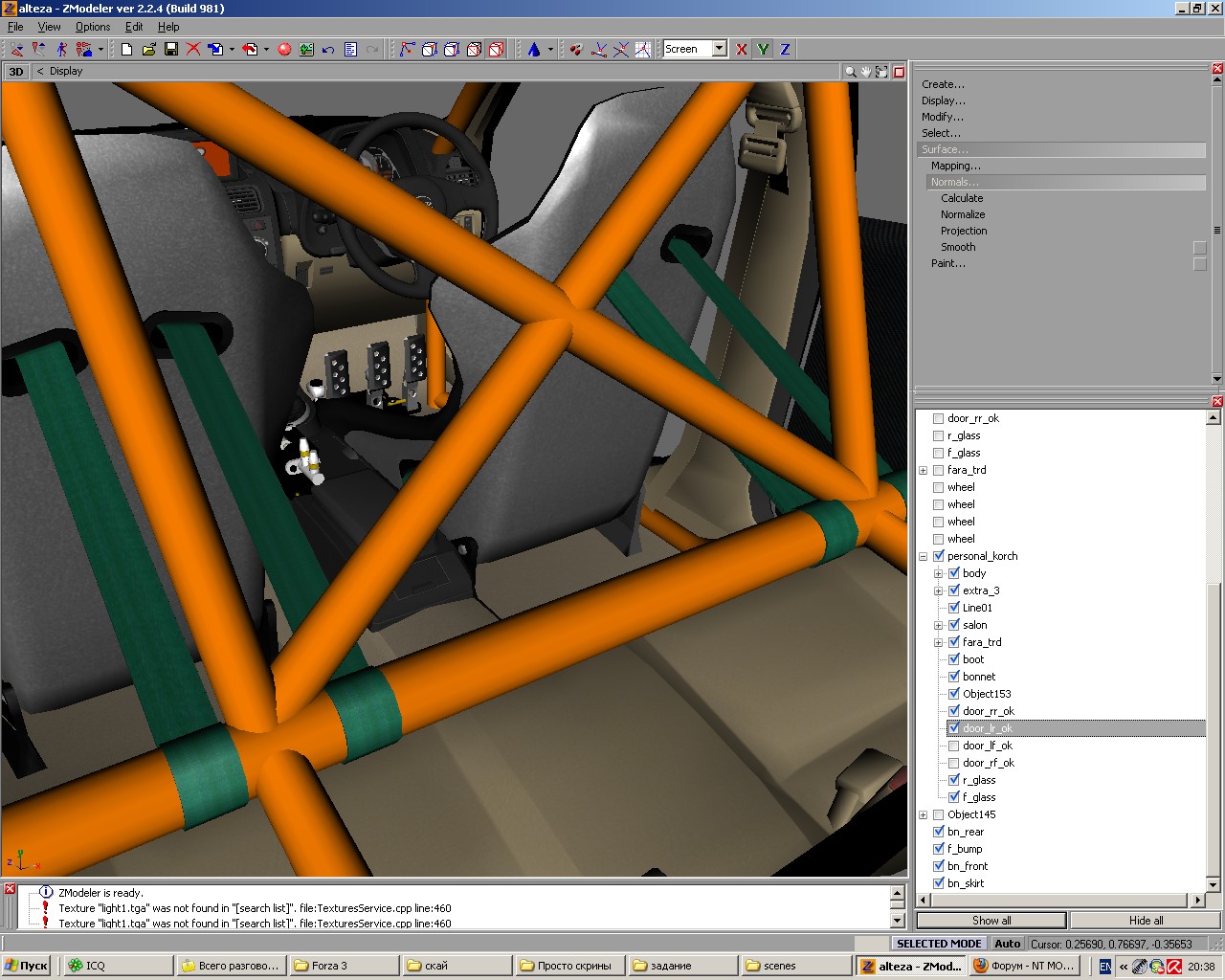Open the Options menu

coord(93,27)
